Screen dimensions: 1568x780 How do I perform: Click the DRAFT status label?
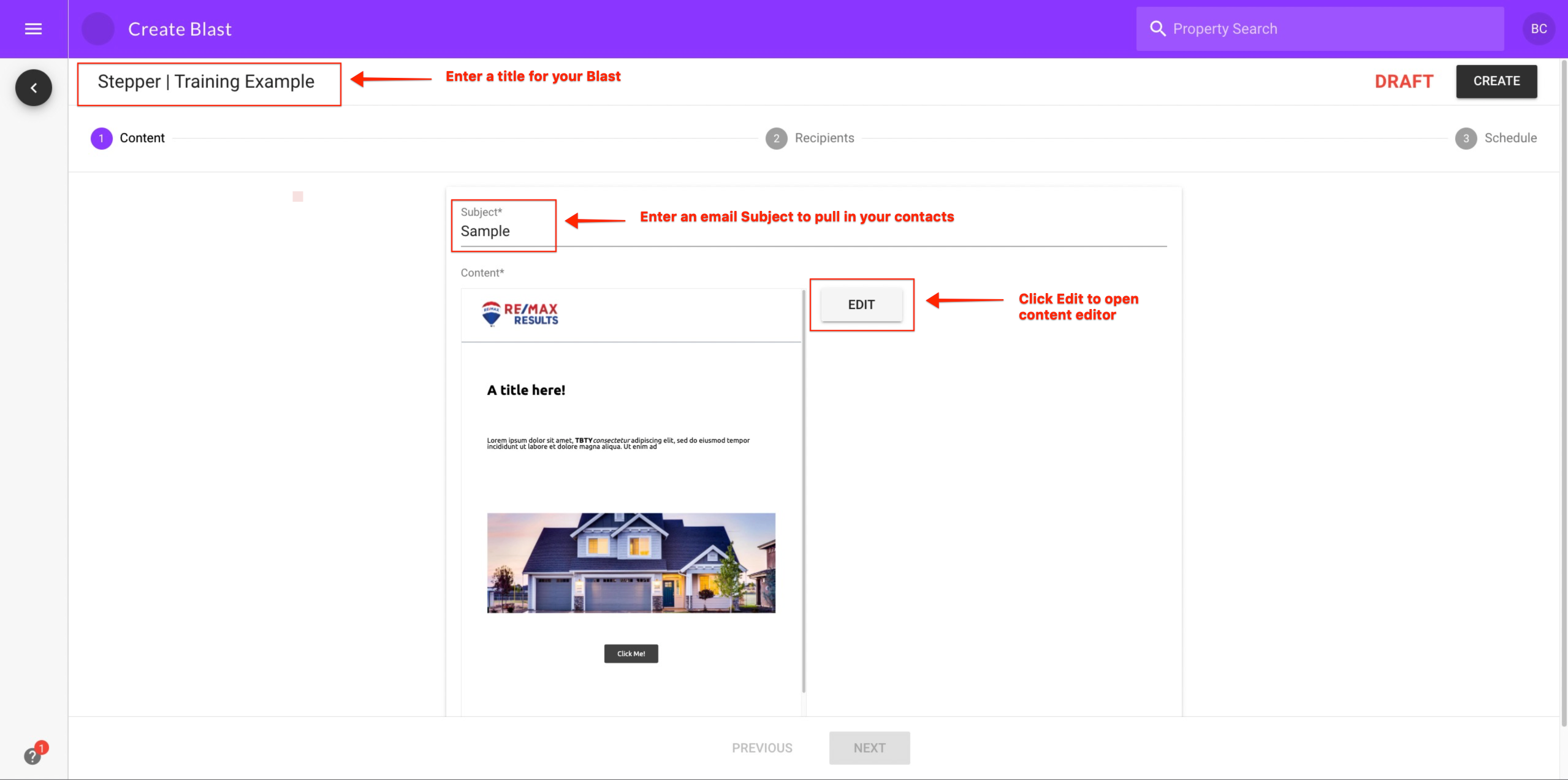[x=1404, y=82]
